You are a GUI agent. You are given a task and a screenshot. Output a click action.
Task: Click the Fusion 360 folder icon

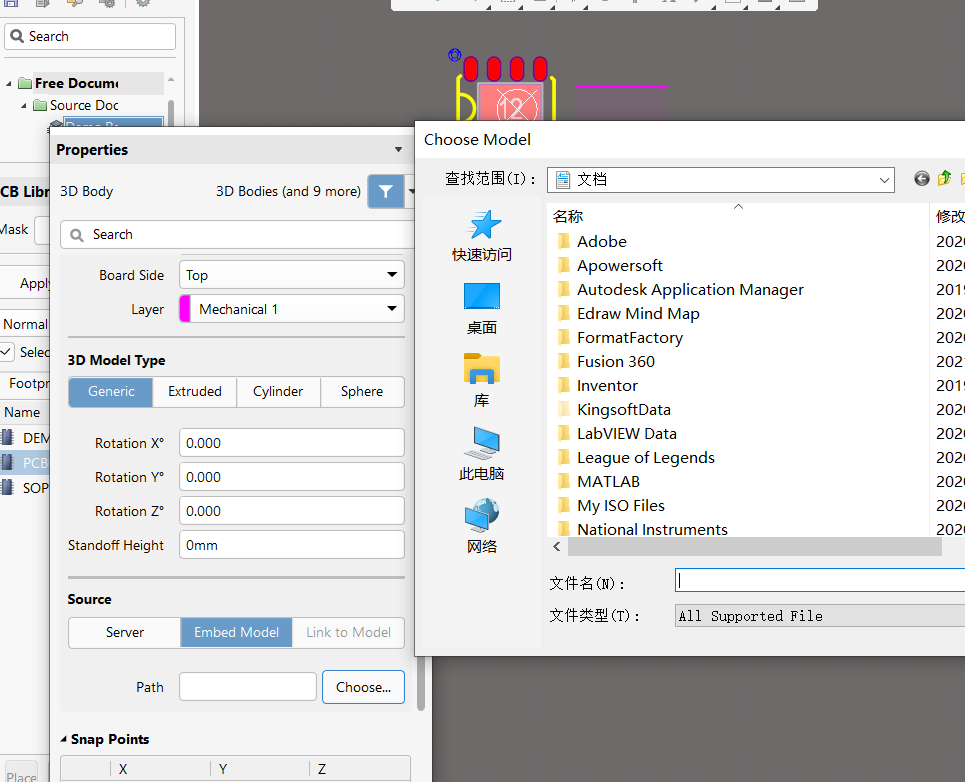click(x=564, y=361)
